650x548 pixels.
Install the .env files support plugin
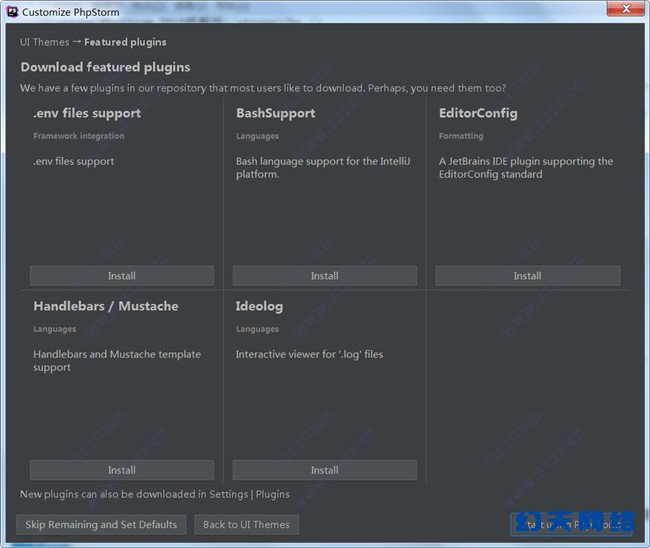tap(122, 276)
